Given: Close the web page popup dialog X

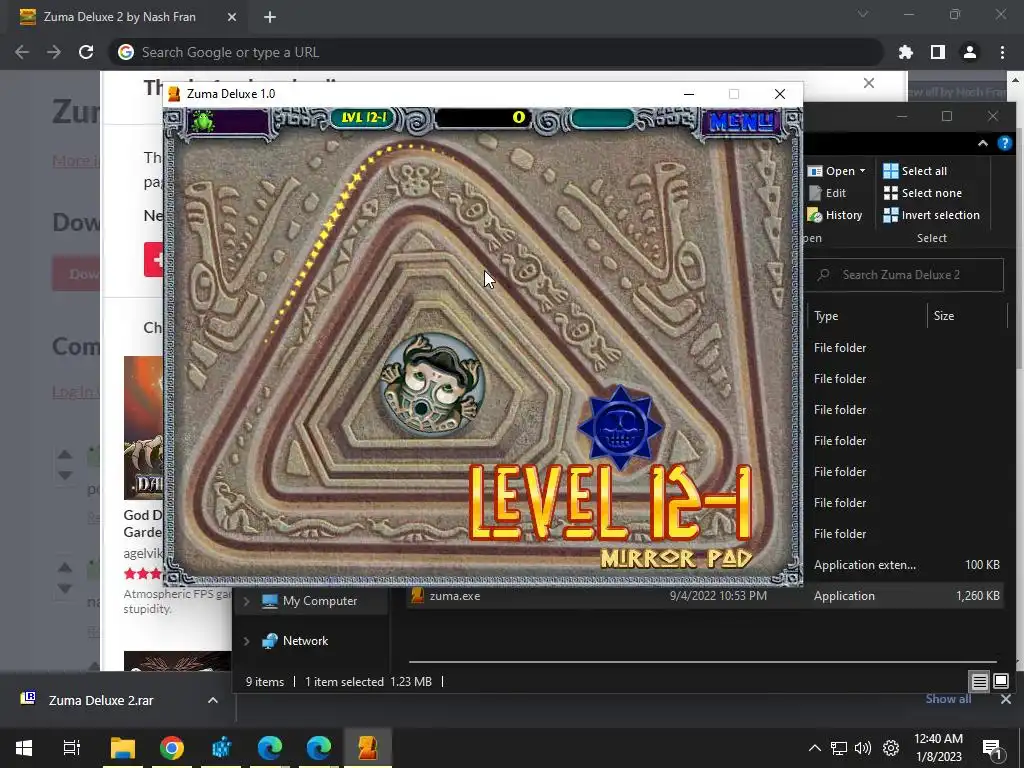Looking at the screenshot, I should tap(869, 83).
